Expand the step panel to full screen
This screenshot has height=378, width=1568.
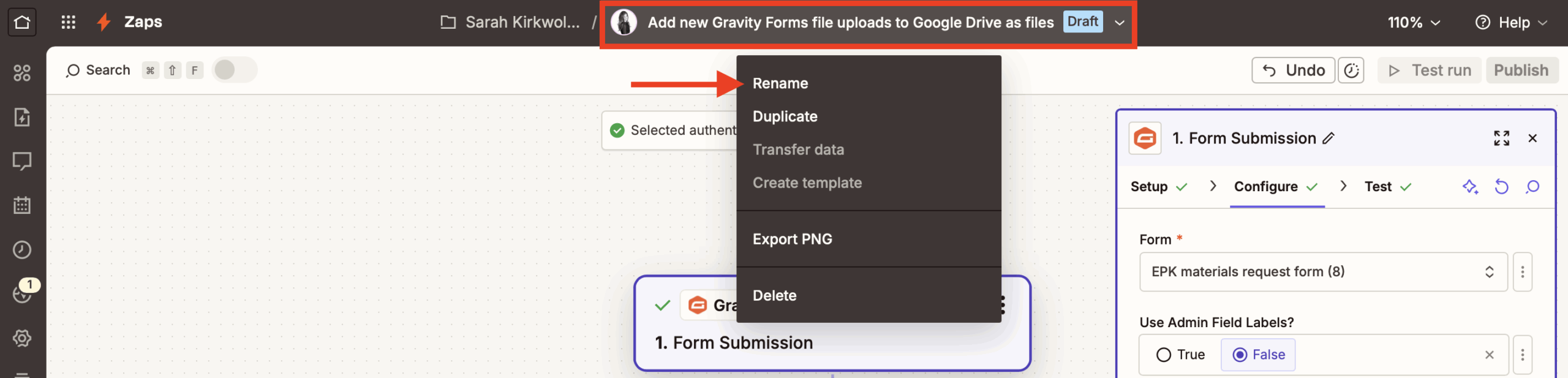click(1501, 138)
